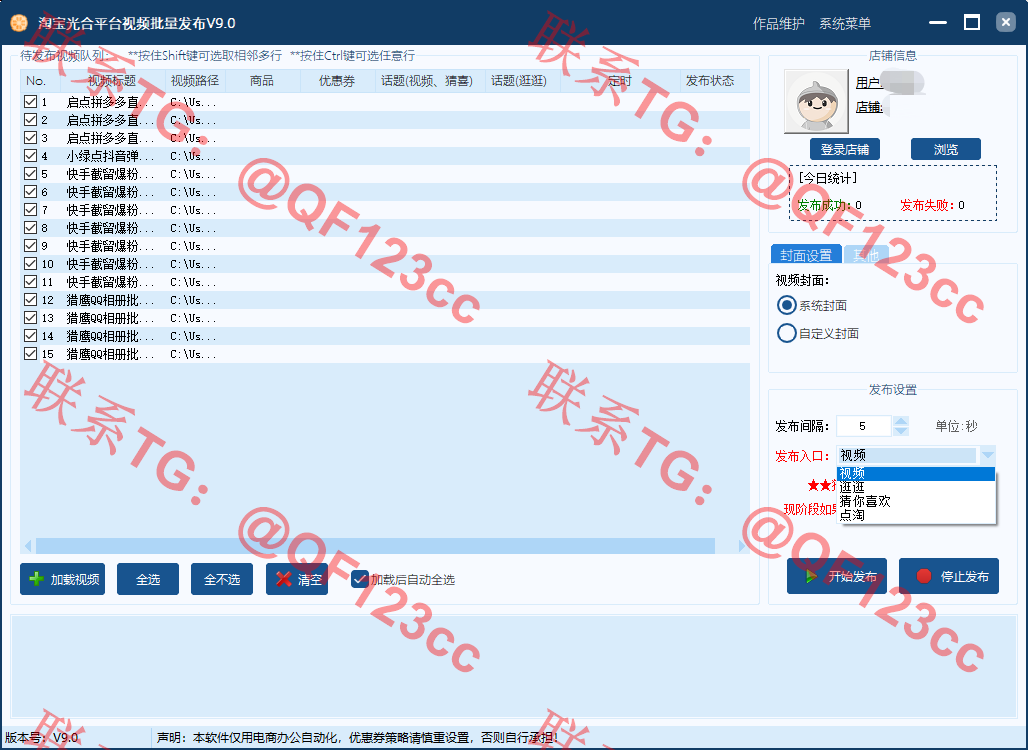Image resolution: width=1028 pixels, height=750 pixels.
Task: Open the 系统菜单 menu
Action: click(844, 24)
